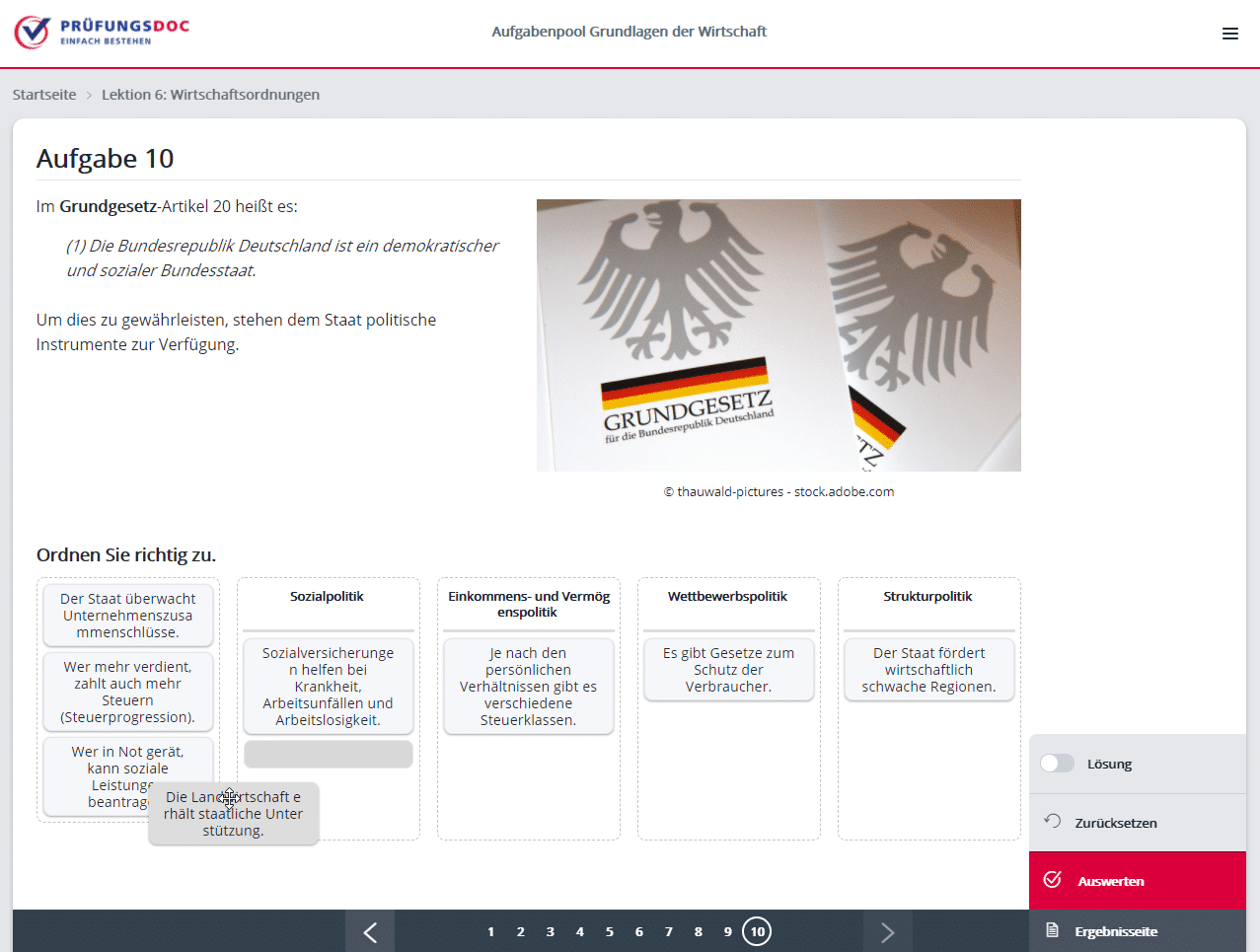Jump to task page 1
This screenshot has width=1260, height=952.
click(x=490, y=932)
